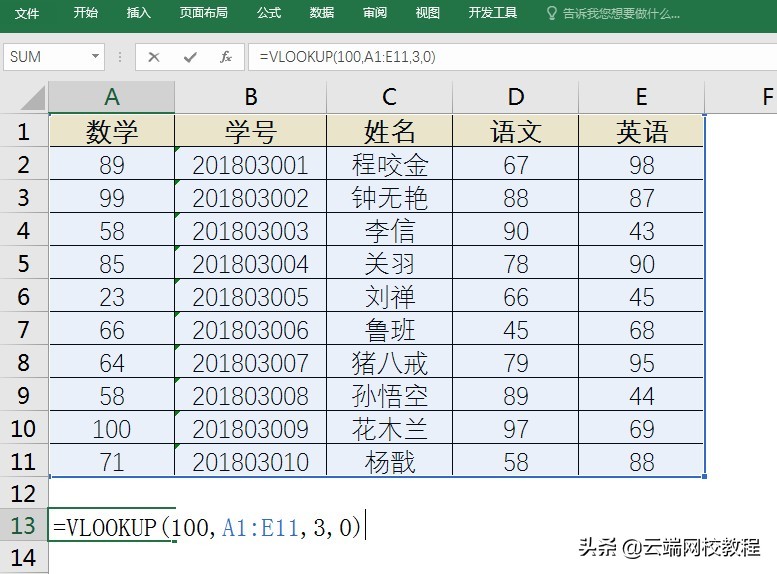Select column C header

coord(389,97)
